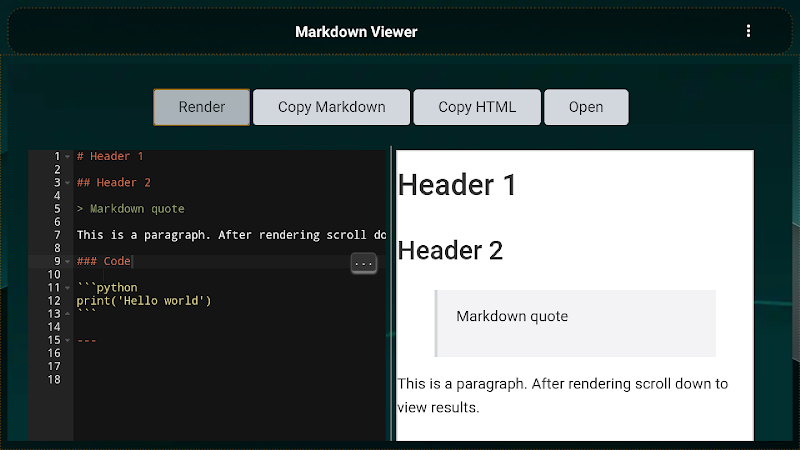Click rendered 'Markdown quote' blockquote
The image size is (800, 450).
(576, 323)
